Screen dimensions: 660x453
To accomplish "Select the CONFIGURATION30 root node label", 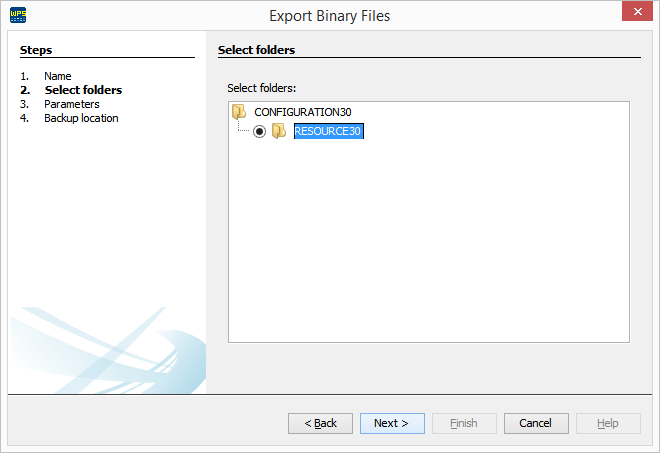I will pyautogui.click(x=303, y=112).
